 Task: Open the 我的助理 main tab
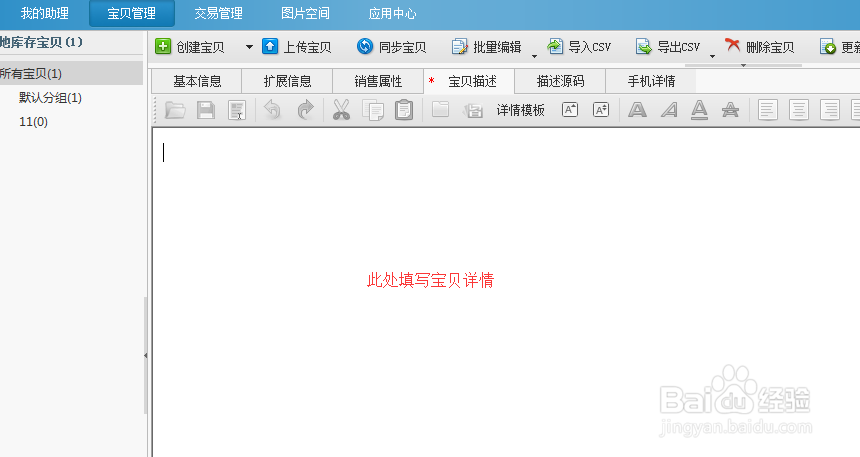click(x=44, y=13)
